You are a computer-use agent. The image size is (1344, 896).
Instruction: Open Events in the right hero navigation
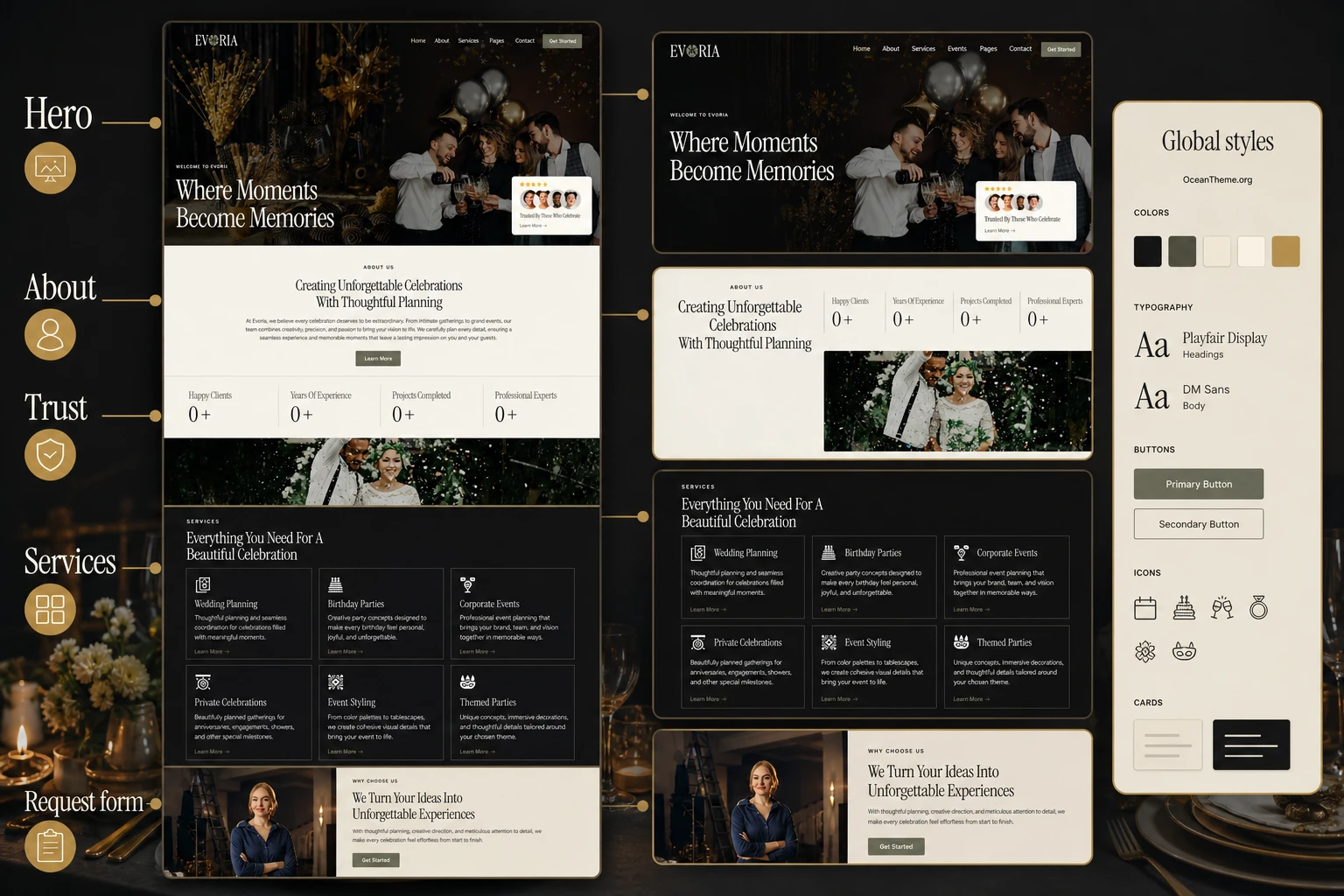(x=957, y=49)
